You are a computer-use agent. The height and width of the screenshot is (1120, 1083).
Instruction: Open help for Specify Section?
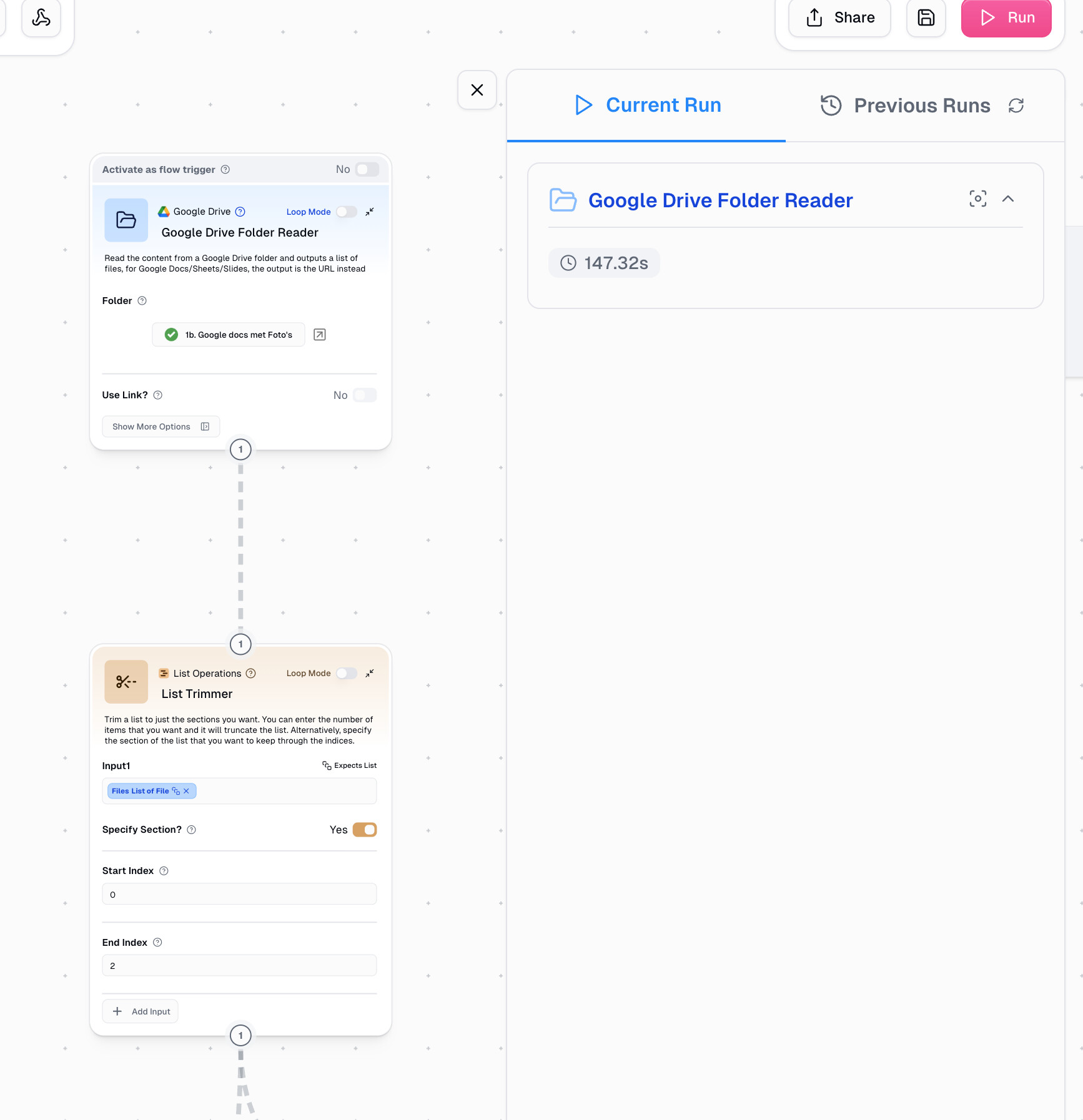point(192,830)
